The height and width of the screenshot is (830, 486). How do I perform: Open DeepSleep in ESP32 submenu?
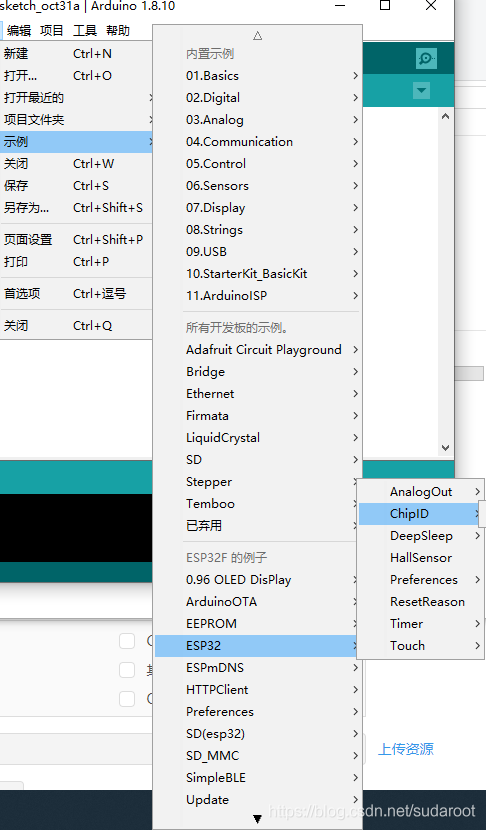coord(421,536)
